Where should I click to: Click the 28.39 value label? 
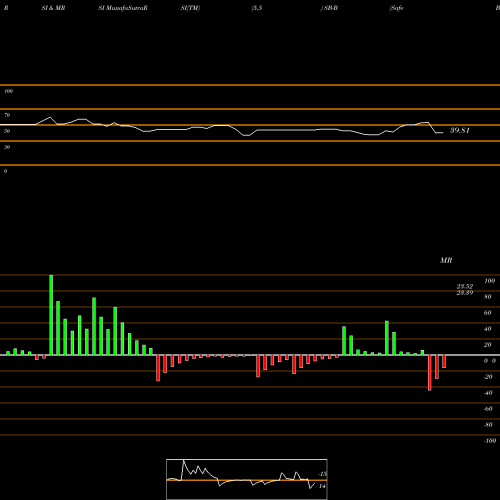coord(465,293)
